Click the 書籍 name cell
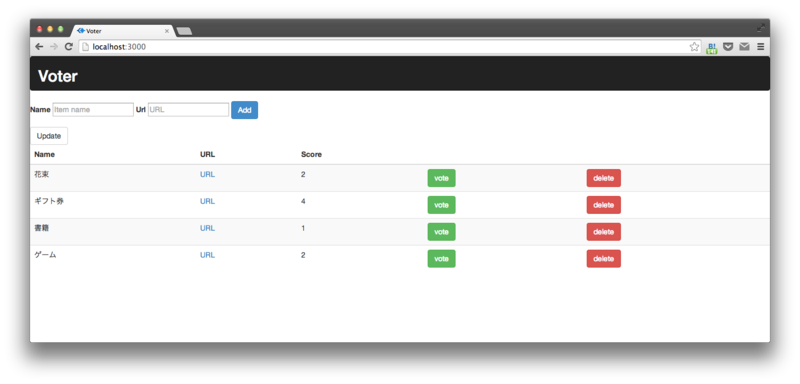This screenshot has width=800, height=384. pyautogui.click(x=42, y=228)
